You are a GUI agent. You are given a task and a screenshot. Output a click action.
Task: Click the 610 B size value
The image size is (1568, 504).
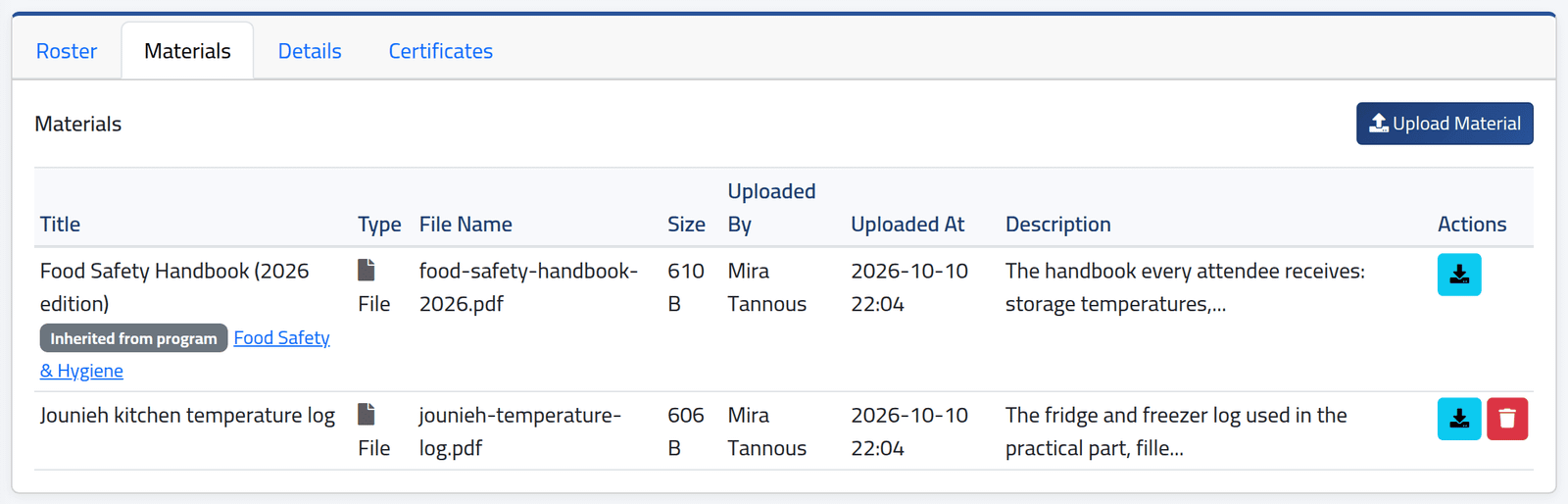coord(686,287)
